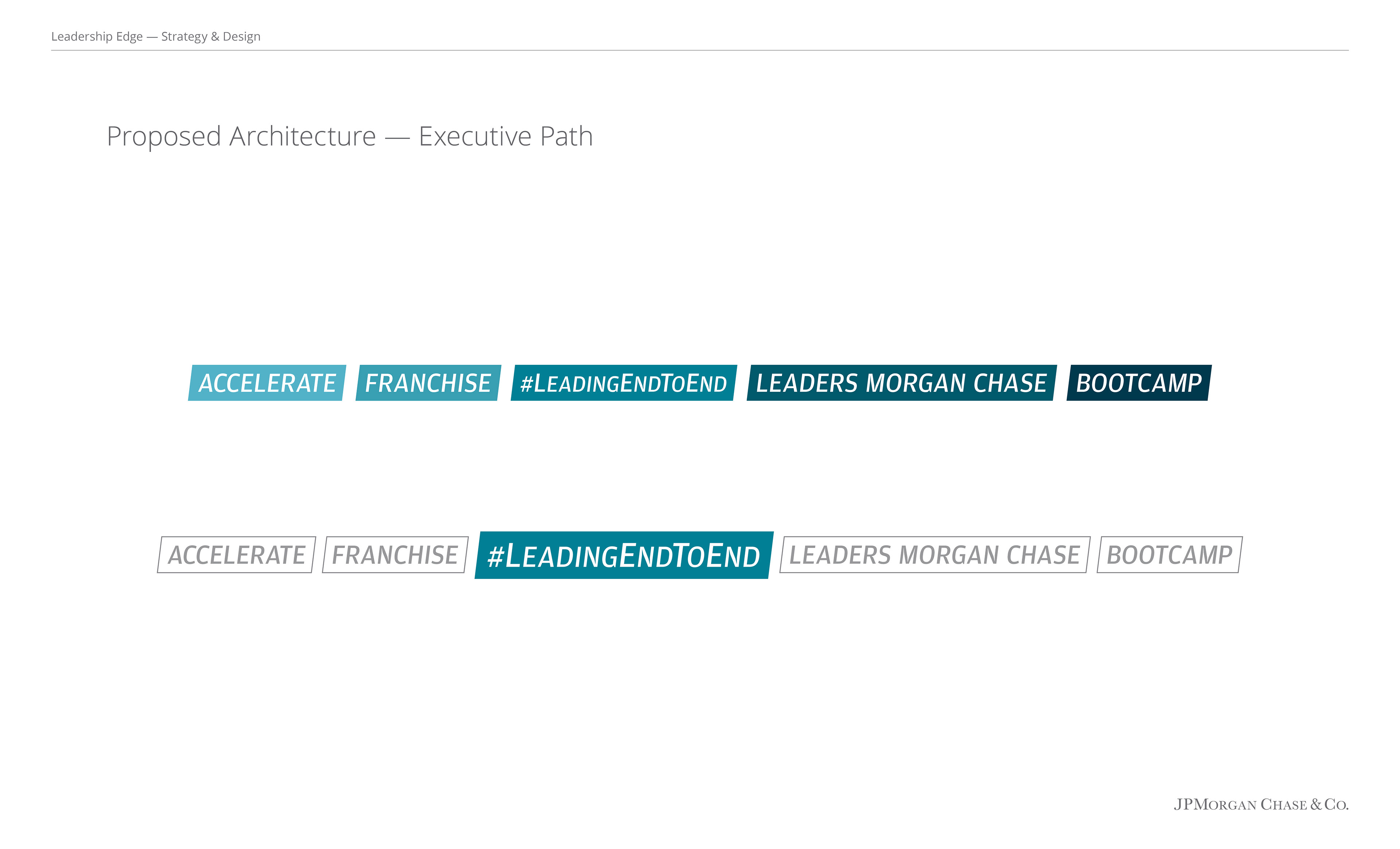This screenshot has height=849, width=1400.
Task: Click the ampersand in the JPMorgan logo
Action: click(x=1316, y=805)
